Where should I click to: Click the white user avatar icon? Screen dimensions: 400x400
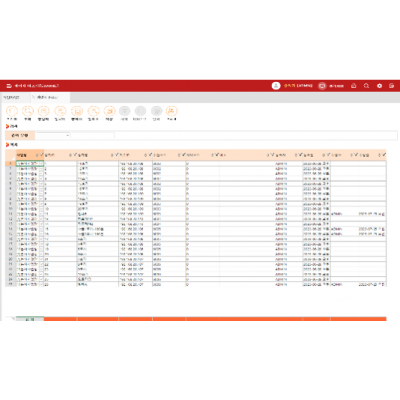tap(276, 86)
